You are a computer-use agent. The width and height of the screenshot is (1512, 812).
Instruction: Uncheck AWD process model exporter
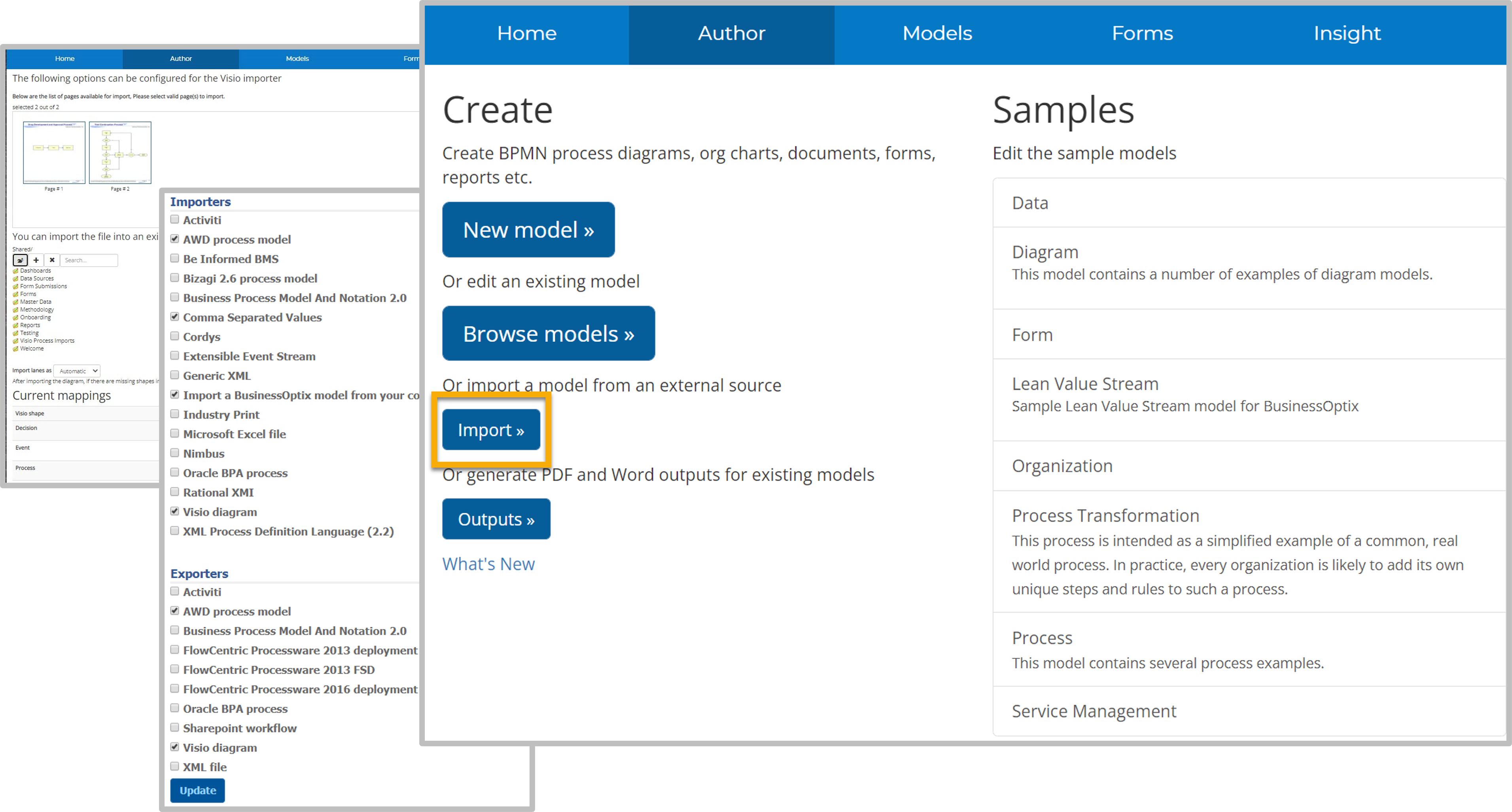(x=174, y=611)
